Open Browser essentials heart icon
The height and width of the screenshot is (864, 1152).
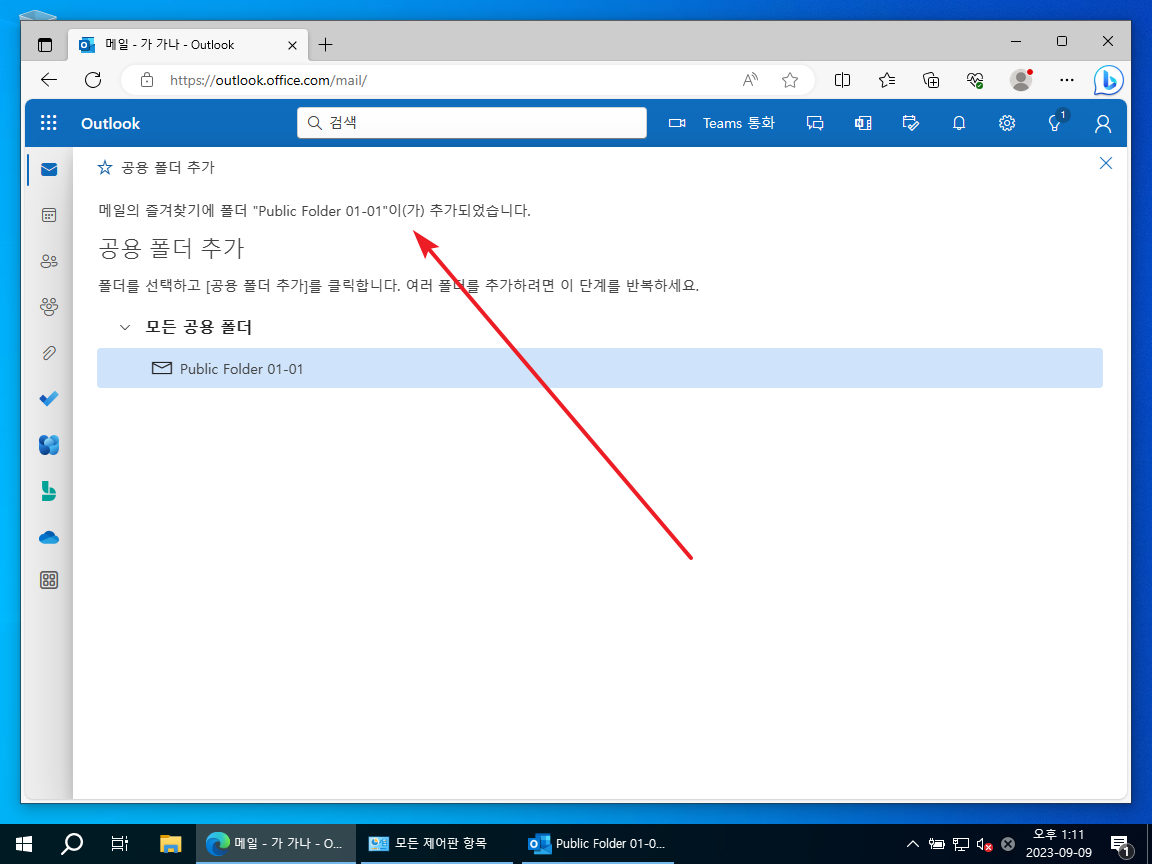[975, 80]
